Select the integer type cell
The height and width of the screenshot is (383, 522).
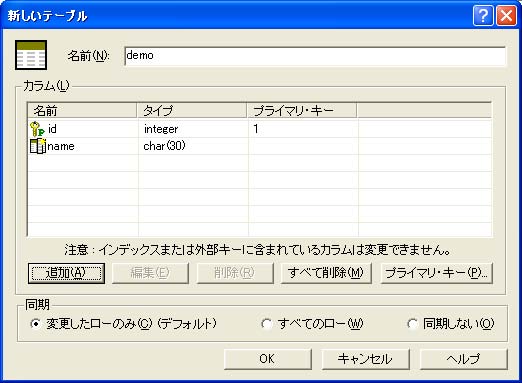click(x=193, y=129)
